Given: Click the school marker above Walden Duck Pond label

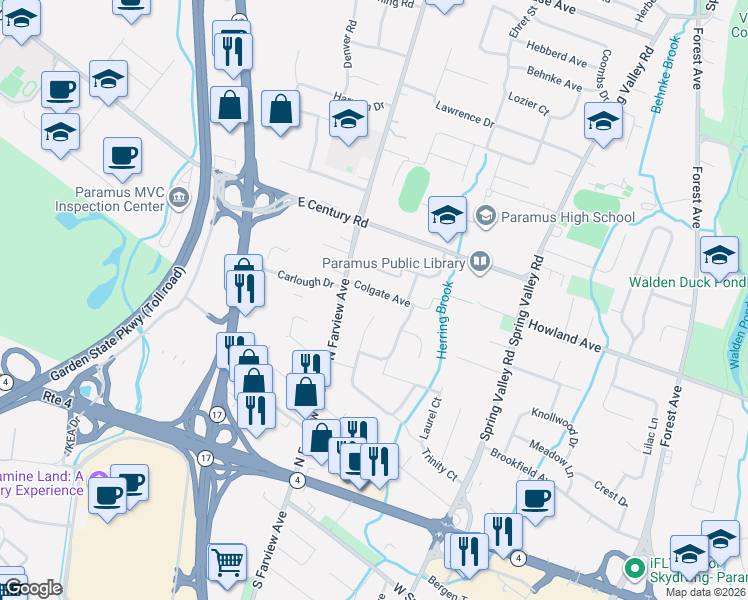Looking at the screenshot, I should coord(719,256).
